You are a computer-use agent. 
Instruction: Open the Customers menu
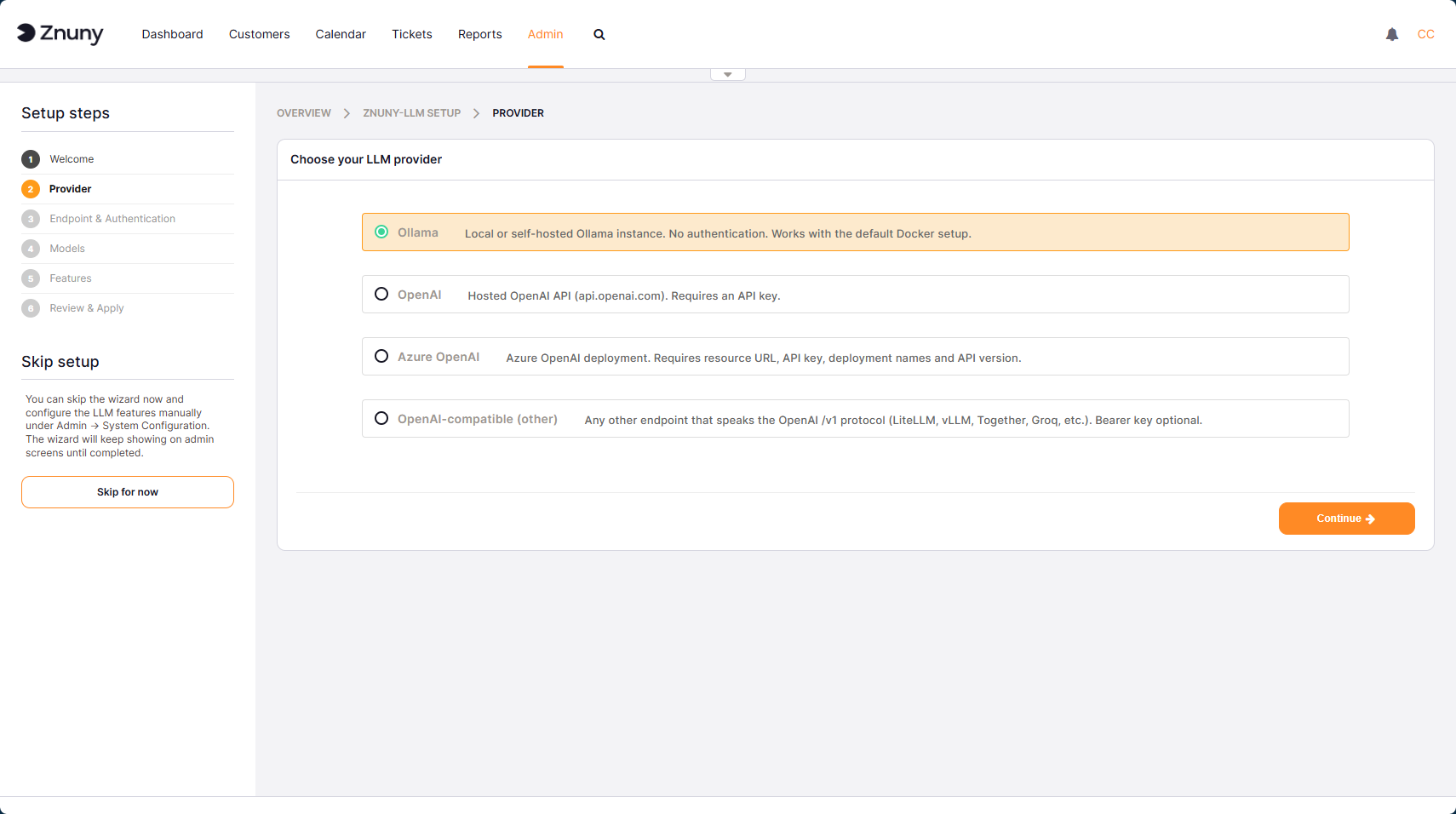pyautogui.click(x=260, y=34)
